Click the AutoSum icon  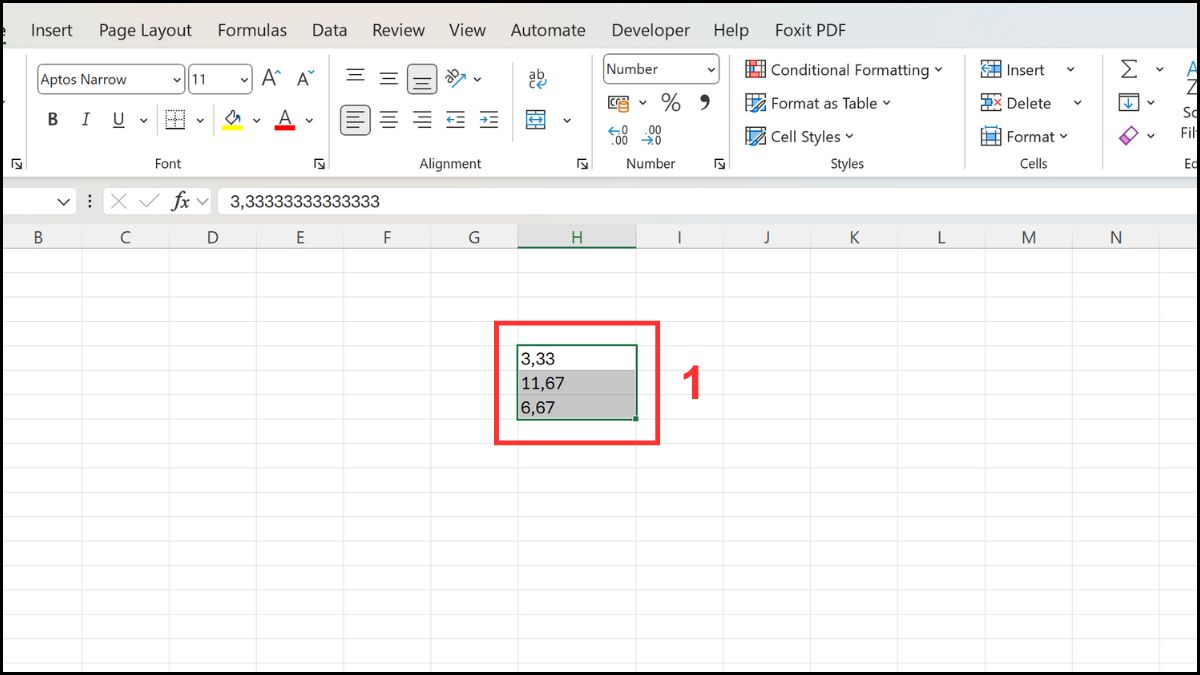click(x=1131, y=68)
